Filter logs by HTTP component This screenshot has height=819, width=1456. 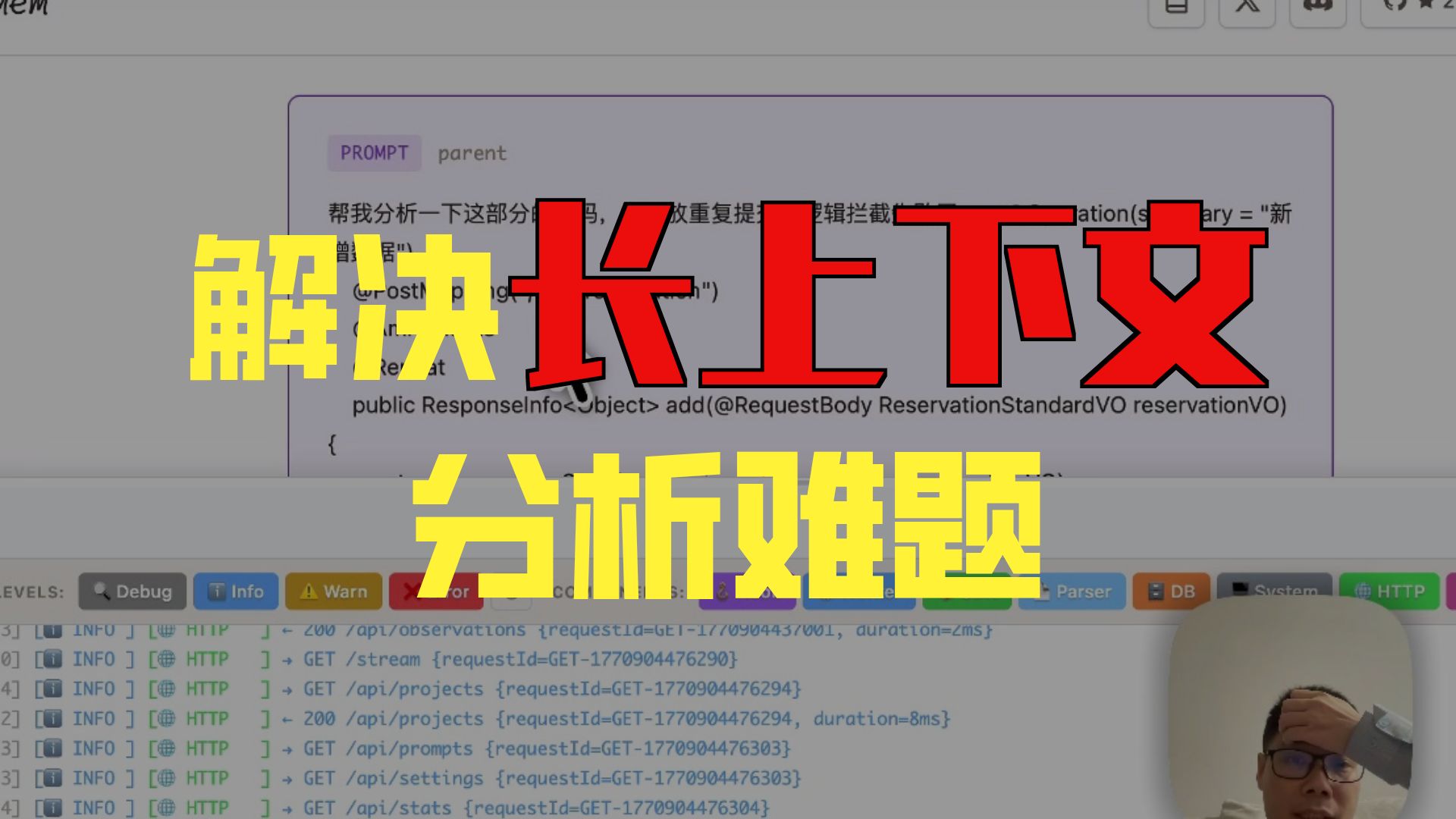(x=1389, y=591)
